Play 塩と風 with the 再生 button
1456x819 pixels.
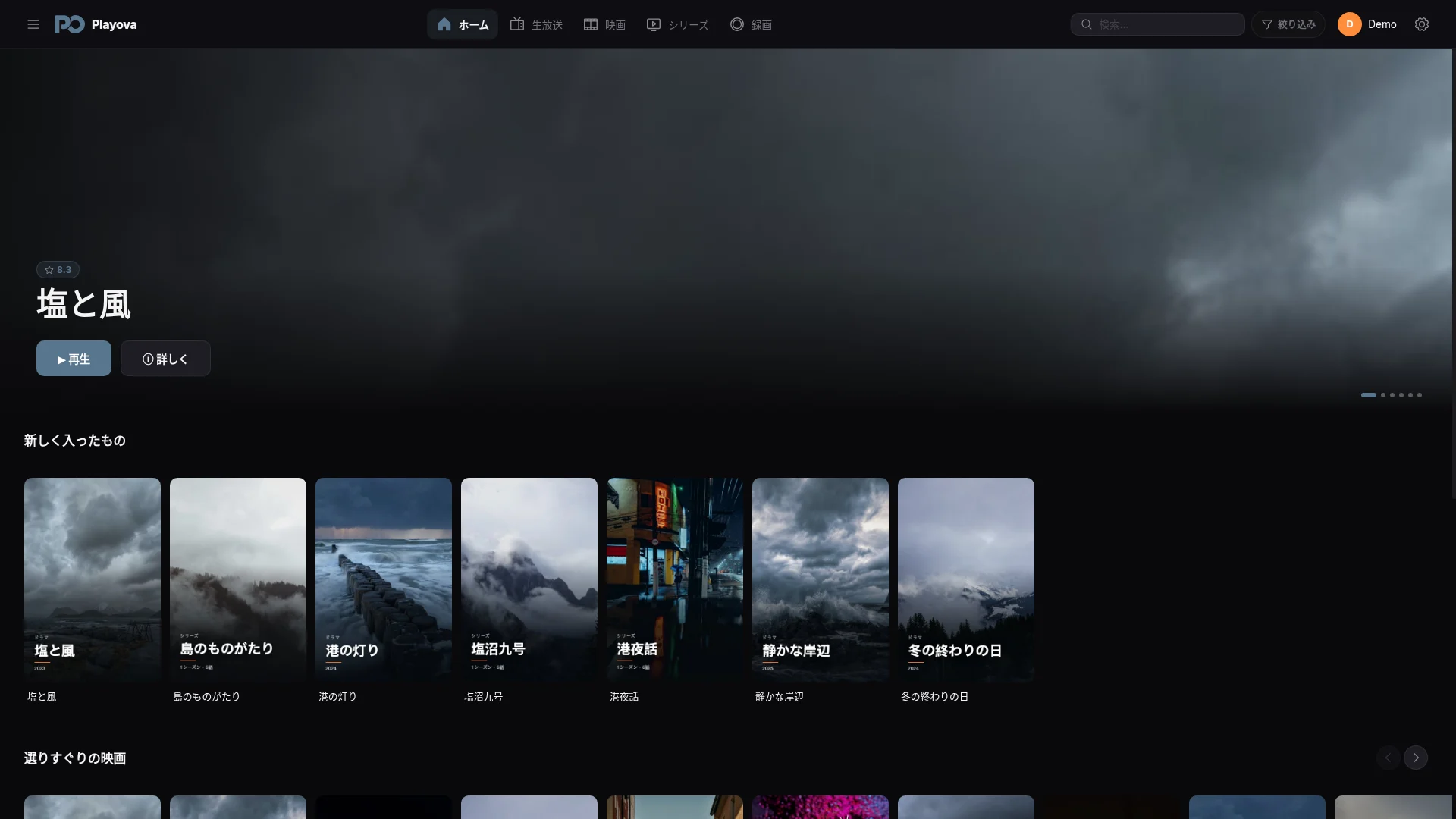[x=74, y=358]
